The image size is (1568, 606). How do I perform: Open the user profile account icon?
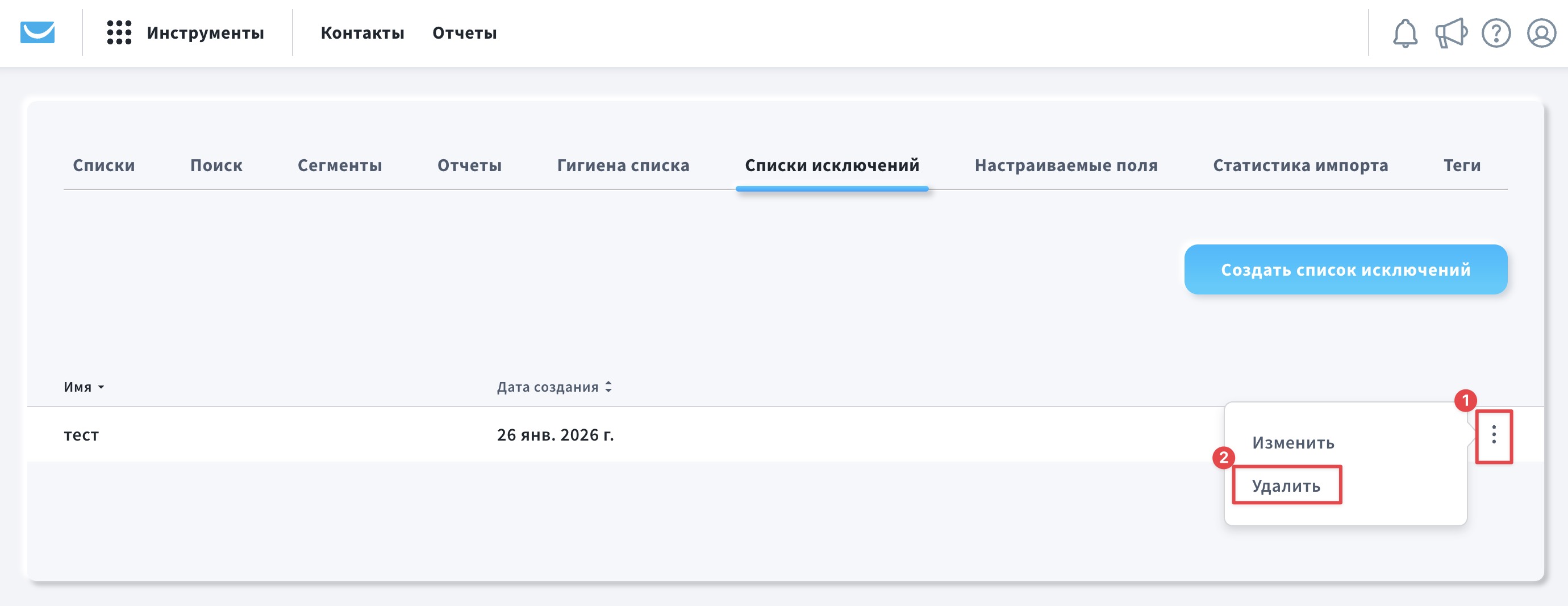coord(1541,33)
